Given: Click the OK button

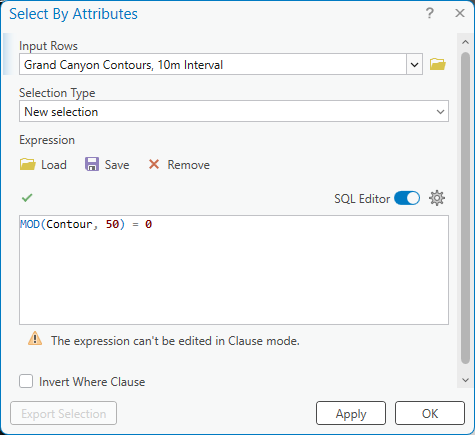Looking at the screenshot, I should tap(430, 413).
